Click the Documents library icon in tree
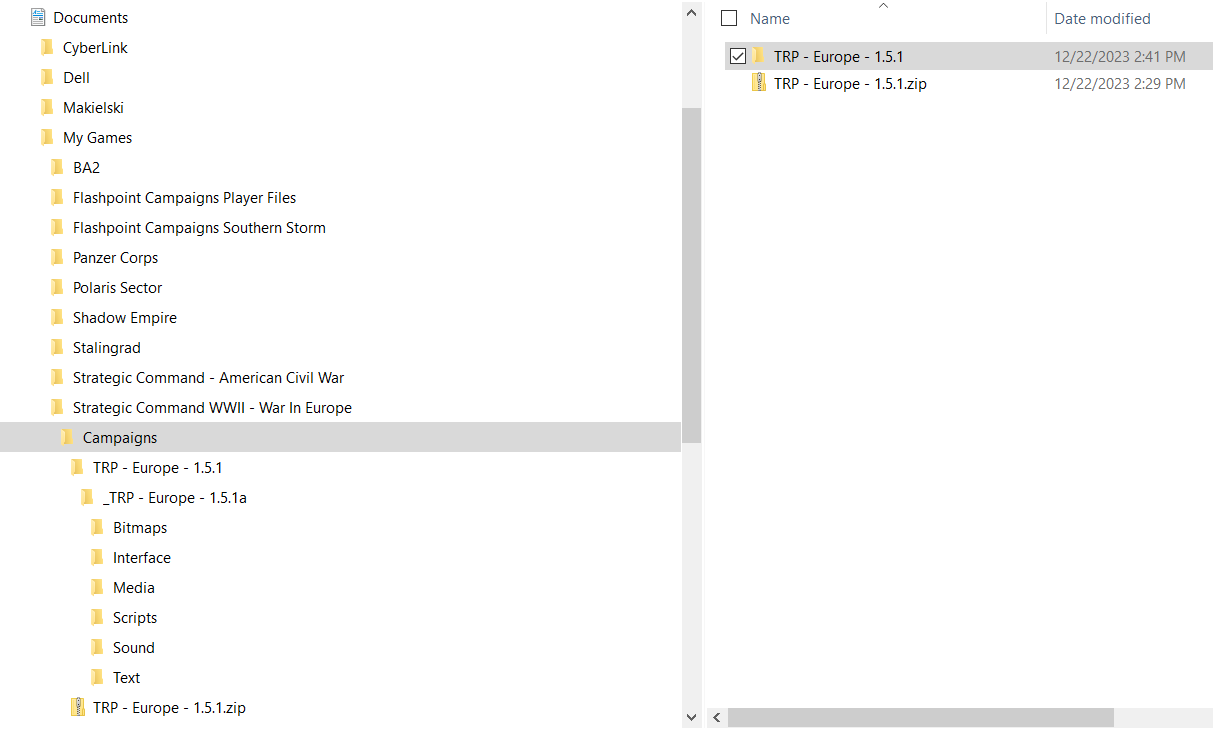 pyautogui.click(x=38, y=17)
